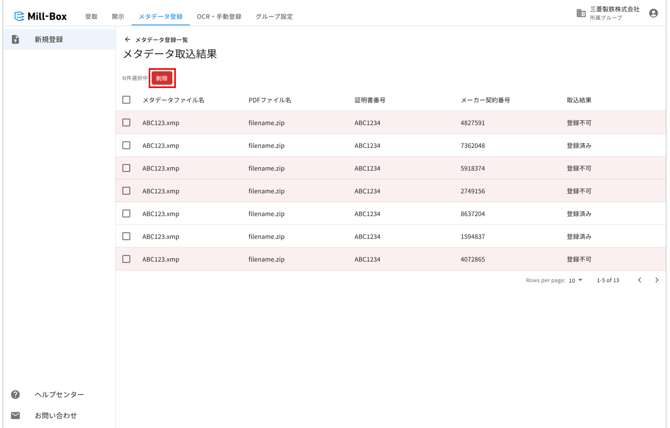Switch to the 受取 tab
The height and width of the screenshot is (428, 670).
[91, 17]
